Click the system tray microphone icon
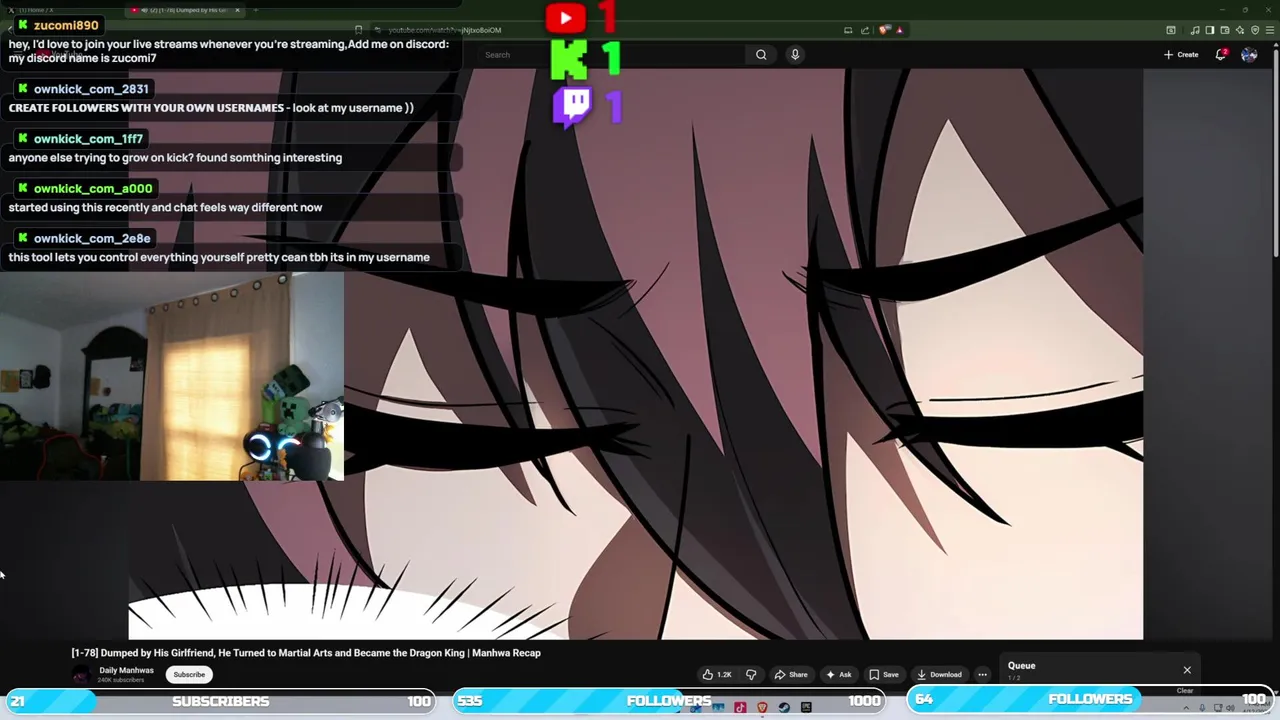 click(x=1202, y=708)
